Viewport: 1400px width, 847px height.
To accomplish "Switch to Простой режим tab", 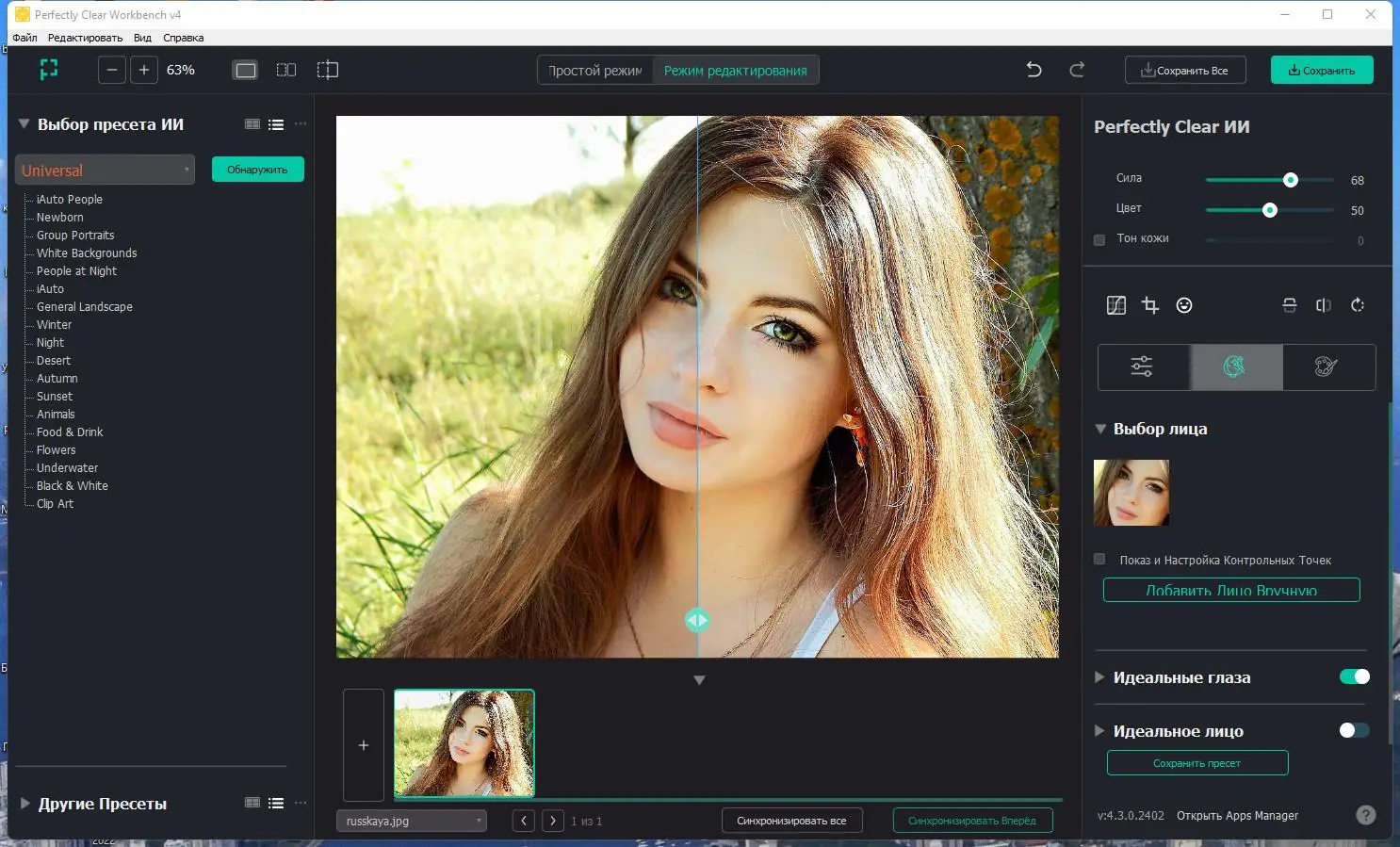I will point(595,71).
